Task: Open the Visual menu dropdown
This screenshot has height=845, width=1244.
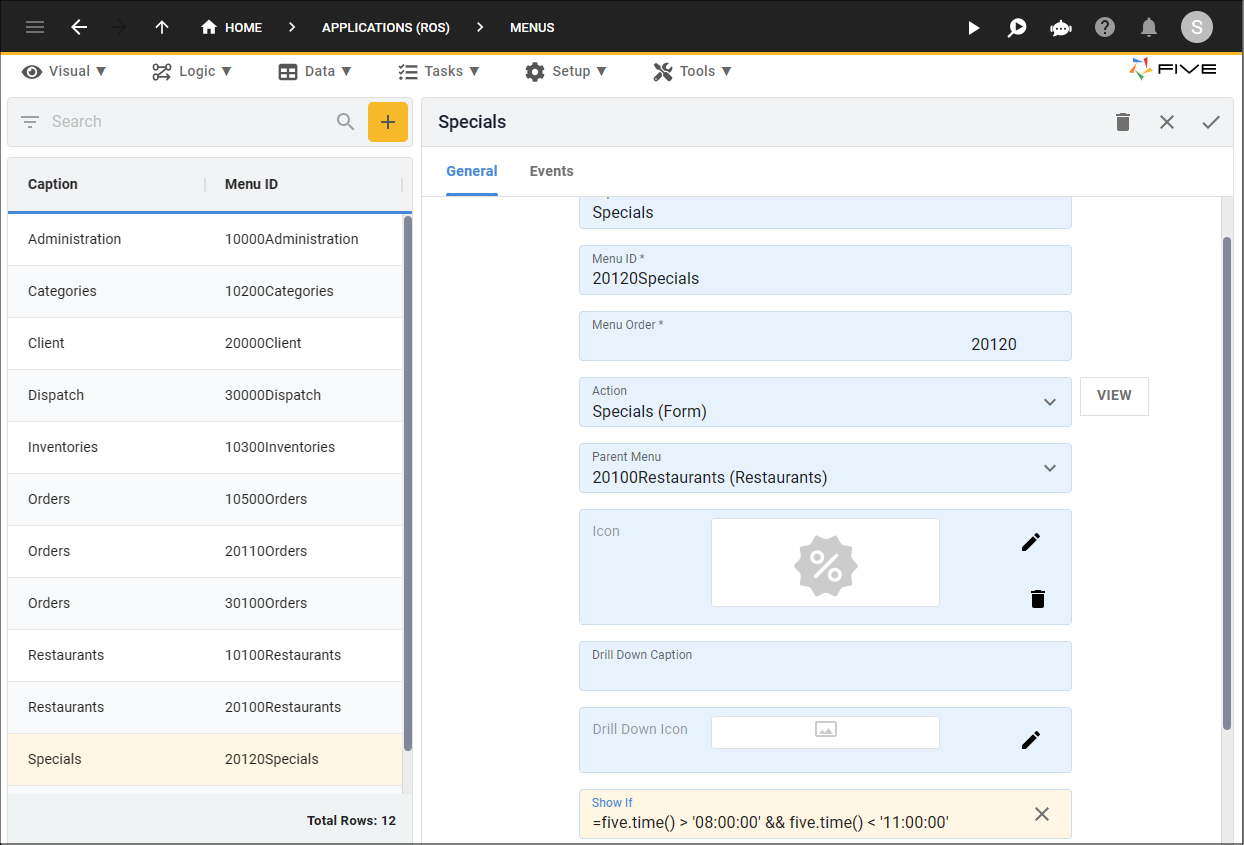Action: coord(65,71)
